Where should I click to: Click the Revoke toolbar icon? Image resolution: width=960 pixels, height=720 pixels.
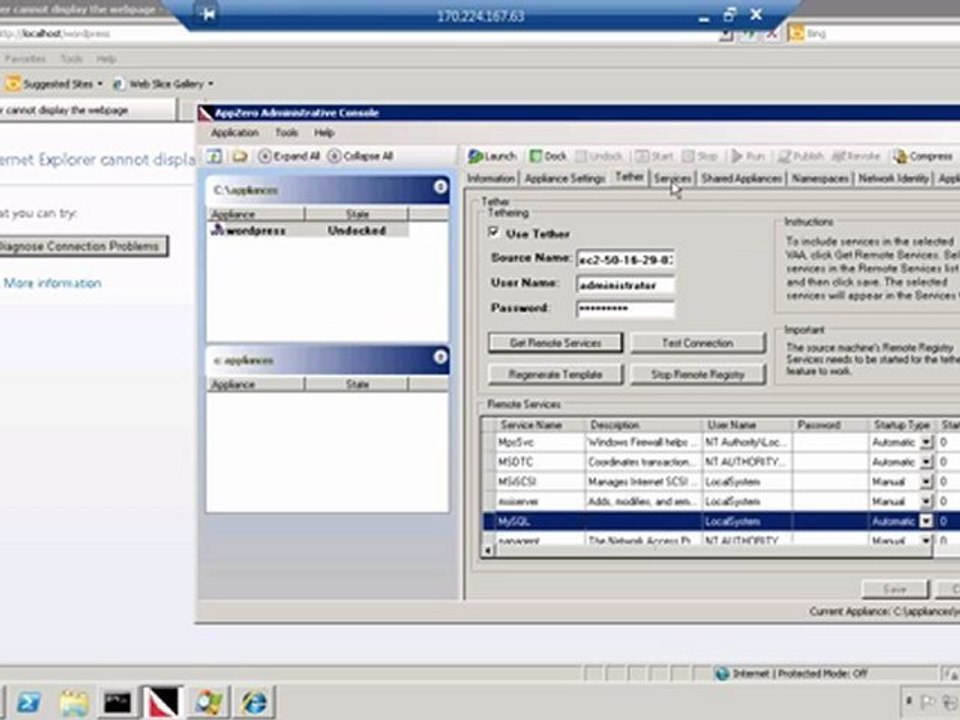tap(839, 156)
